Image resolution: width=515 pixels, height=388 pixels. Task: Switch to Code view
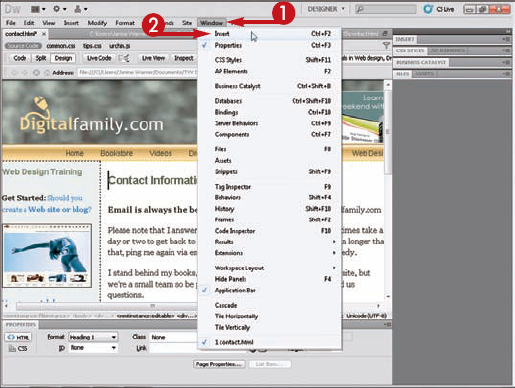click(x=20, y=58)
